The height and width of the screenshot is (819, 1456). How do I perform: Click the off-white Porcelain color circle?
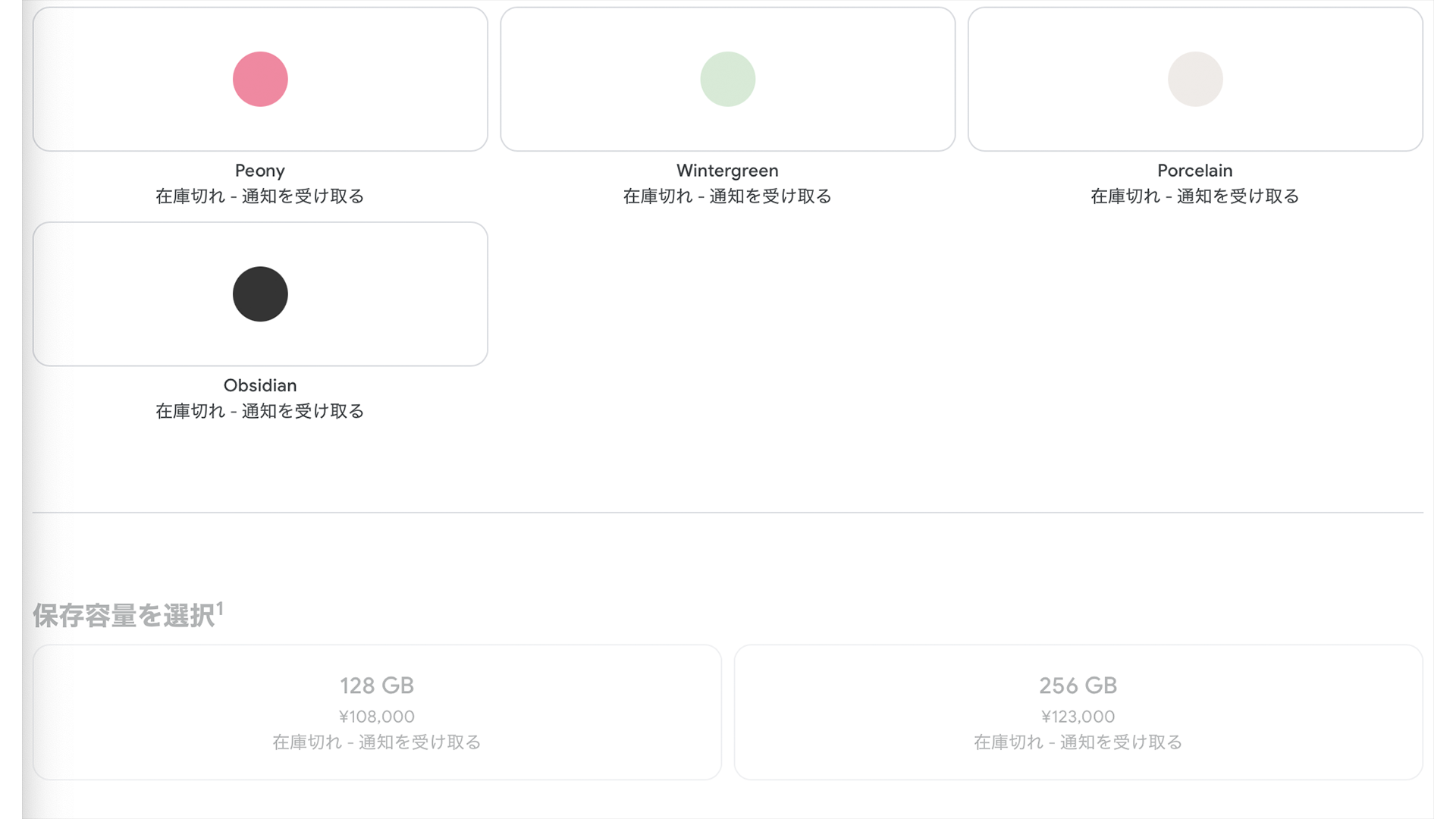1194,79
